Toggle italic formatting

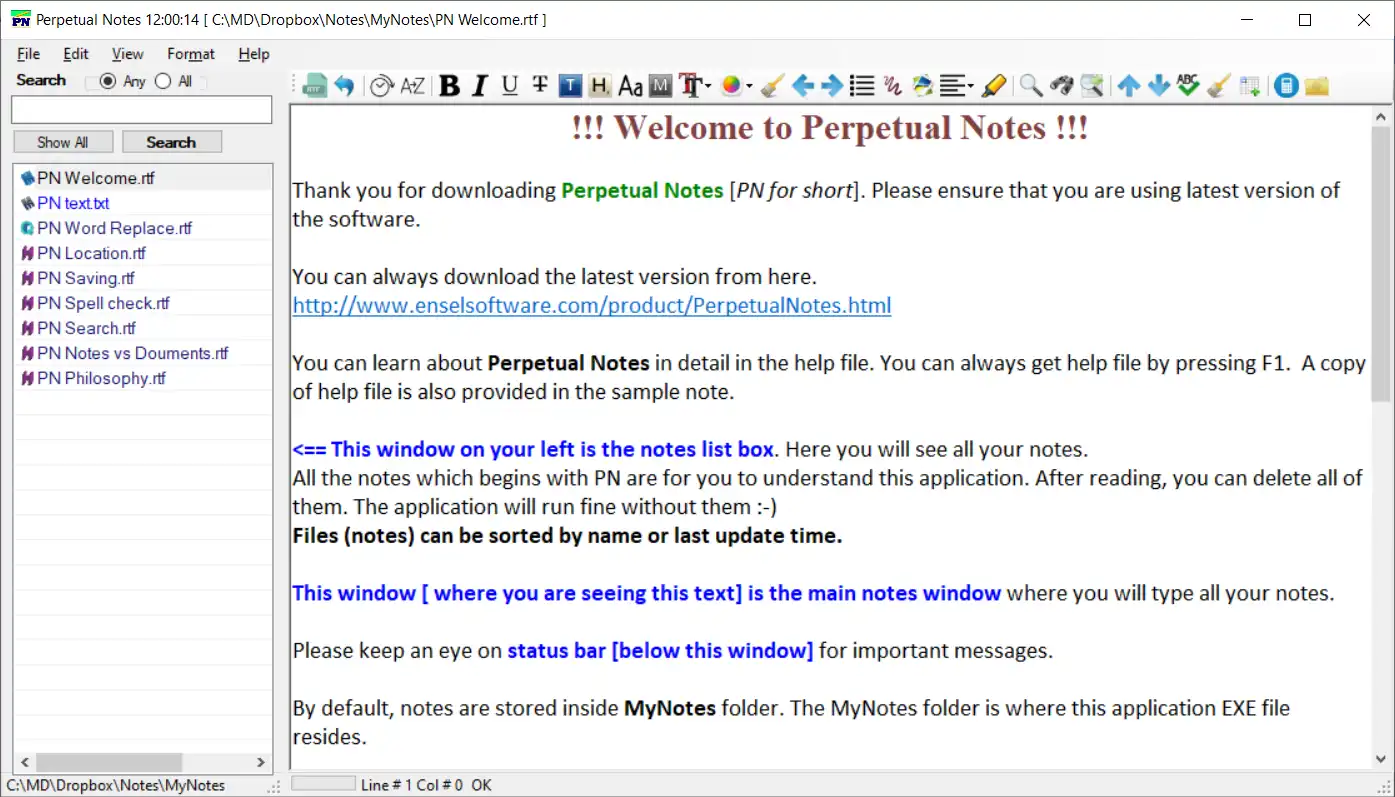click(x=480, y=86)
